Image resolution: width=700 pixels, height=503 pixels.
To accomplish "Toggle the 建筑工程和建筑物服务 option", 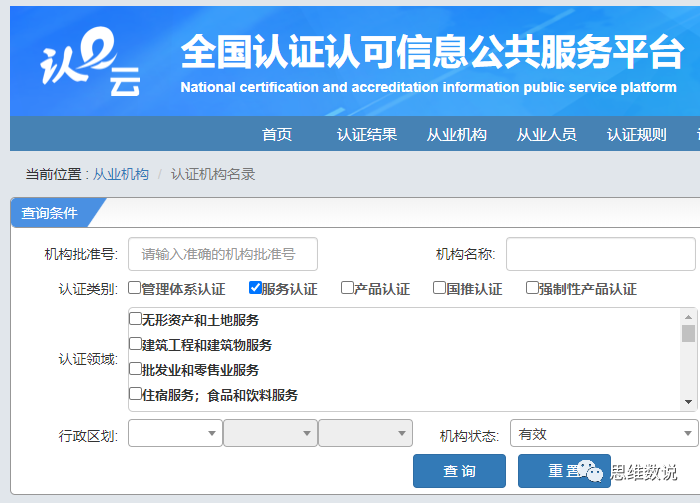I will (135, 344).
